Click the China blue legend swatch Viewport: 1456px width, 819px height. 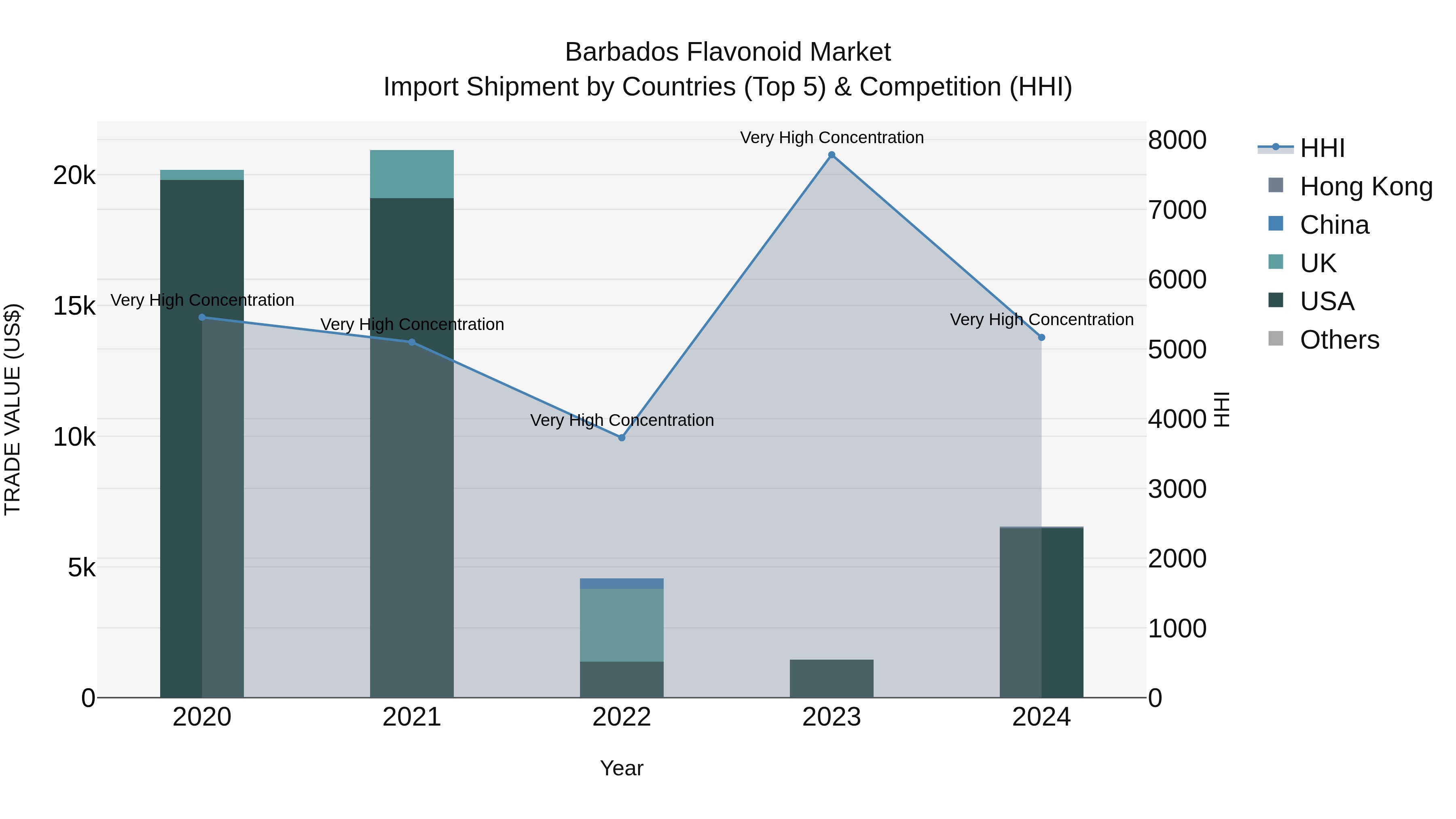(1276, 223)
